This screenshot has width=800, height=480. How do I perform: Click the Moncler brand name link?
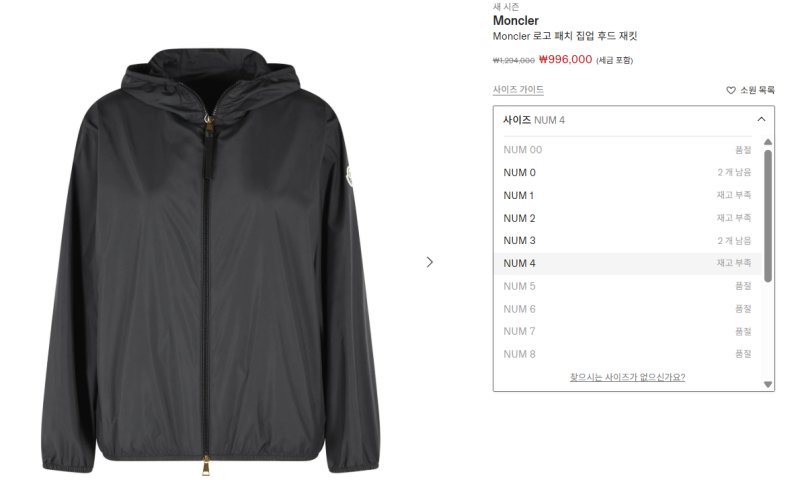(x=515, y=21)
